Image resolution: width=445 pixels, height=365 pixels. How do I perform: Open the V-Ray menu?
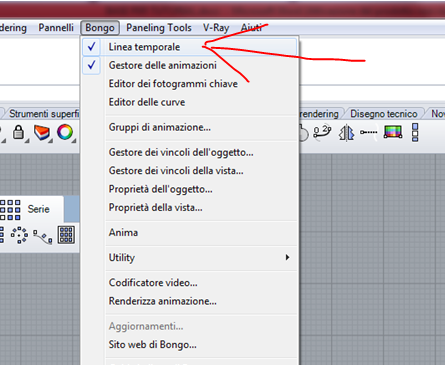[216, 28]
